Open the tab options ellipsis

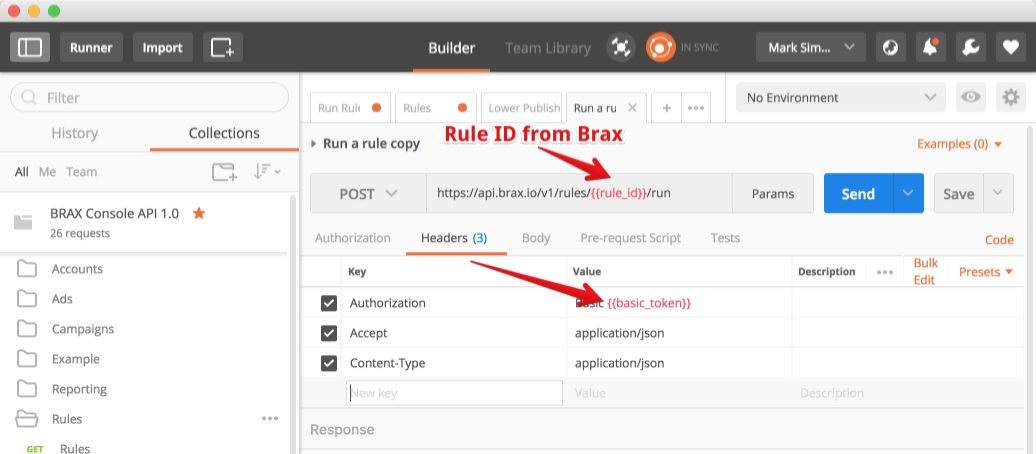(x=696, y=108)
